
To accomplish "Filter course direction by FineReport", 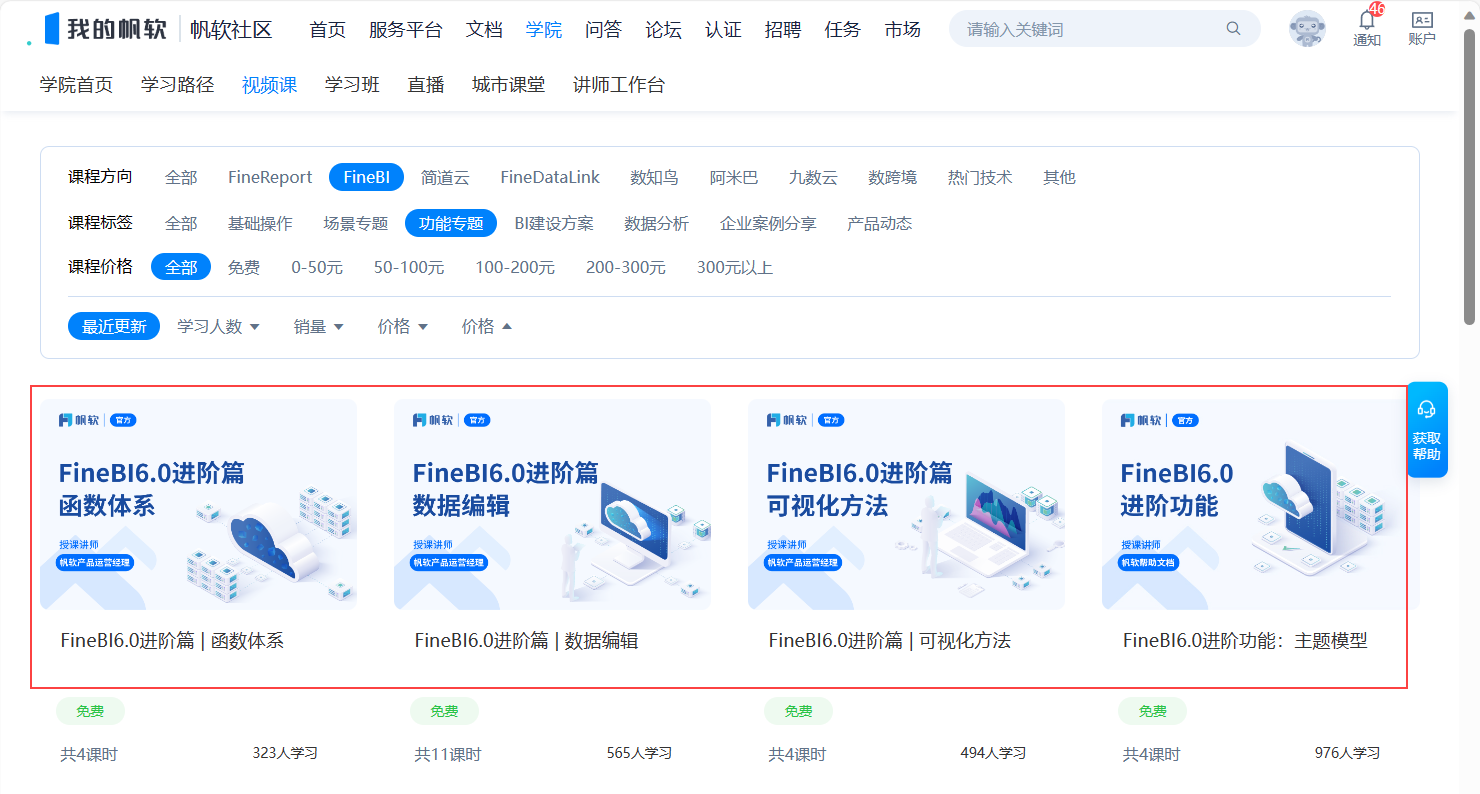I will click(270, 178).
